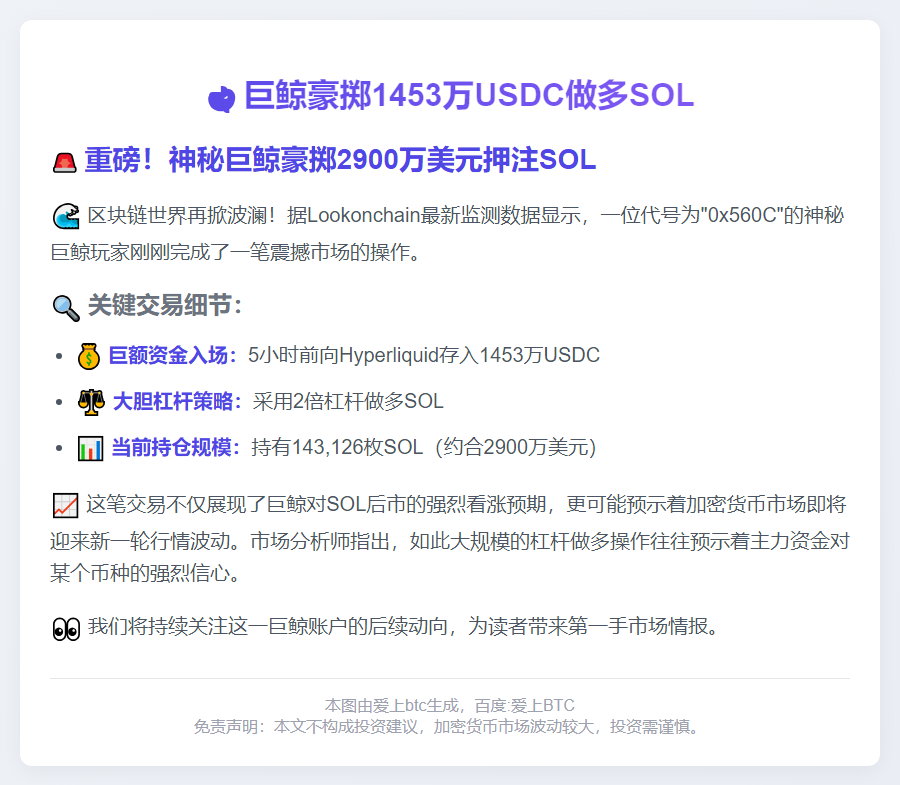Click the 免责声明 disclaimer line

449,728
